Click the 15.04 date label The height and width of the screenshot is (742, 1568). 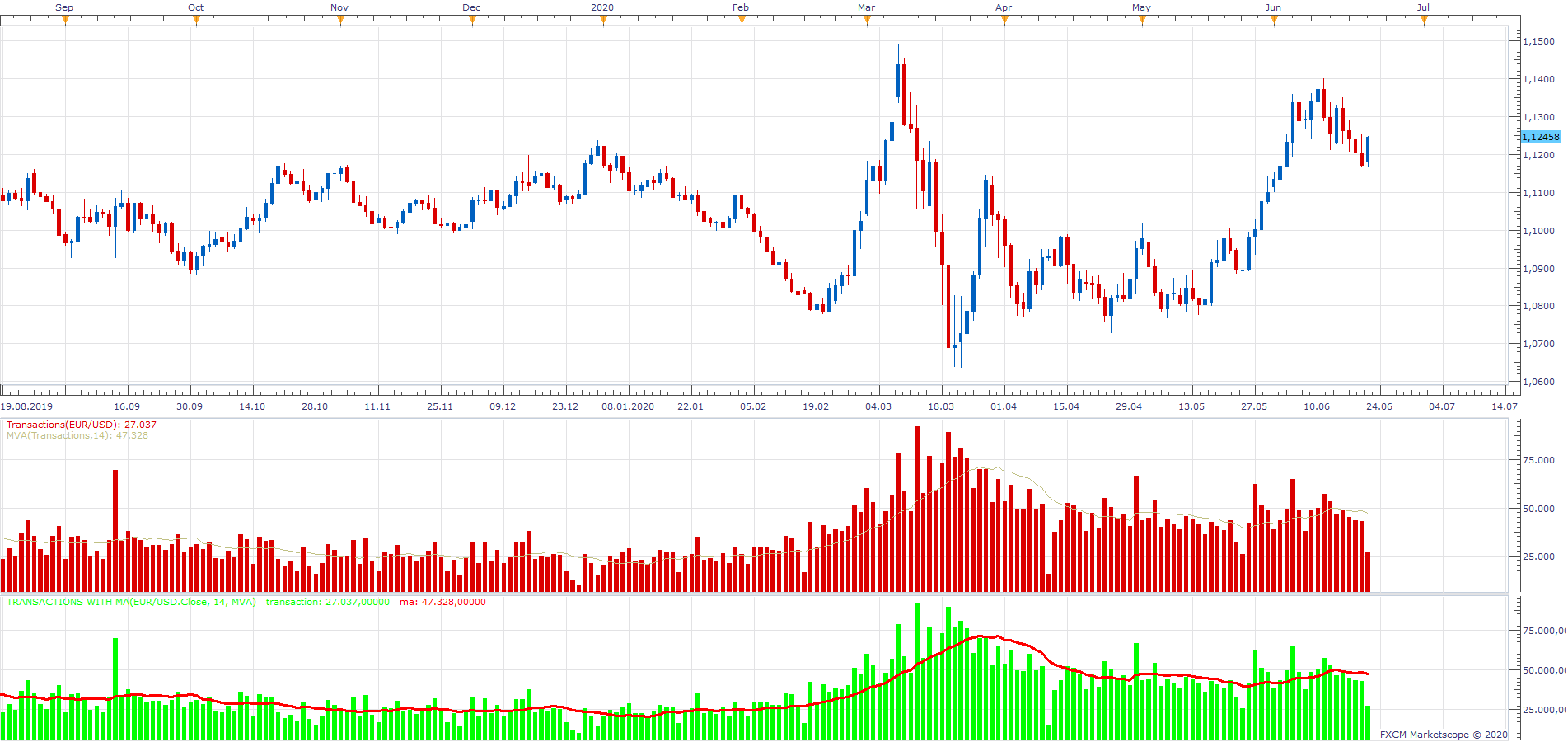point(1066,406)
